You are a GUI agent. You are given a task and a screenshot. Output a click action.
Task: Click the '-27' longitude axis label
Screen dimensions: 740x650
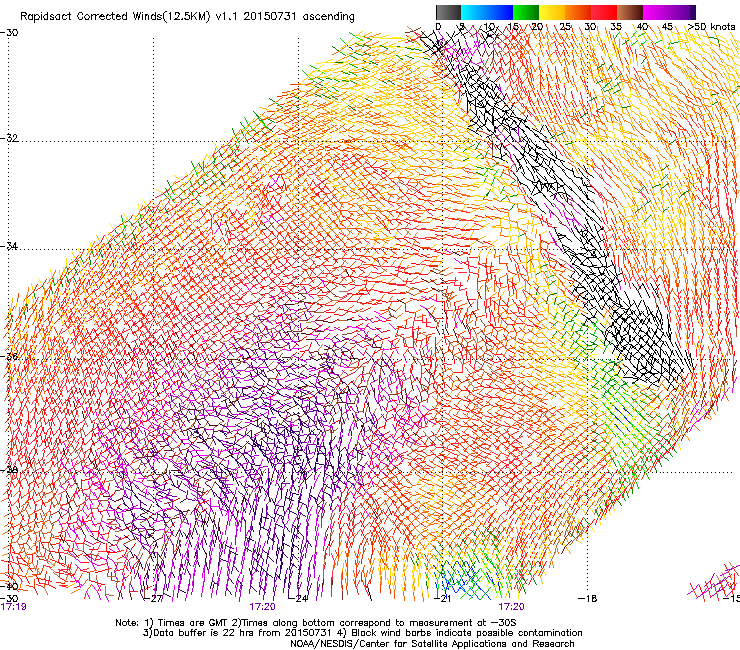point(153,599)
